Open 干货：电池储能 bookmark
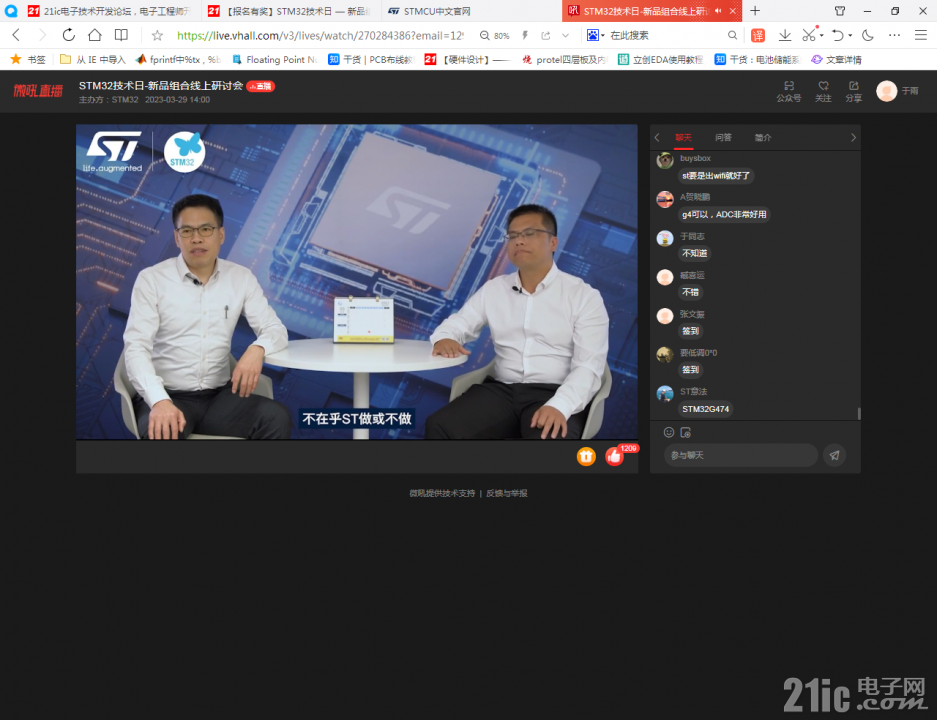Screen dimensions: 937x720 [757, 59]
